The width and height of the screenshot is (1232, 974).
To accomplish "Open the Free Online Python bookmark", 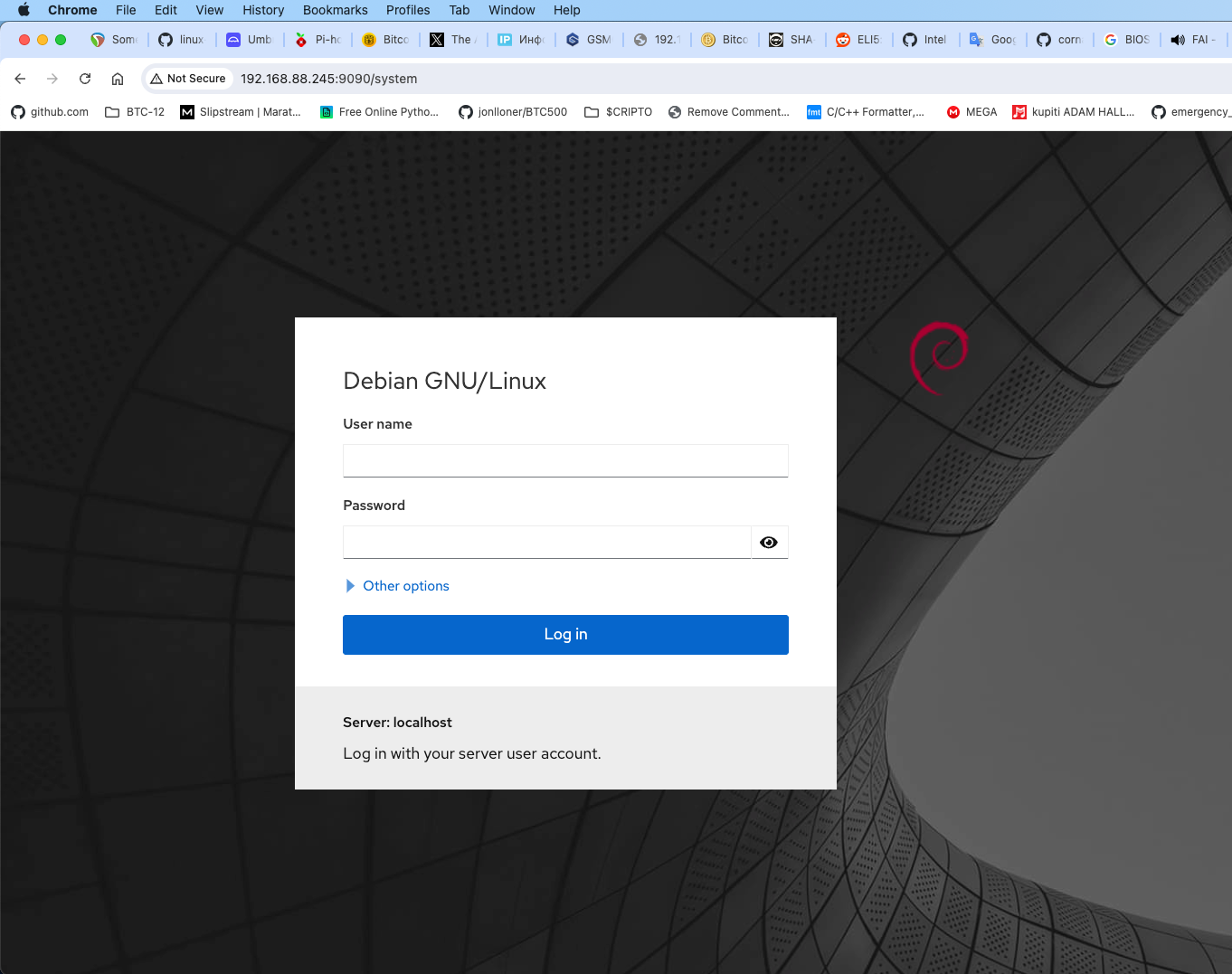I will (x=380, y=112).
